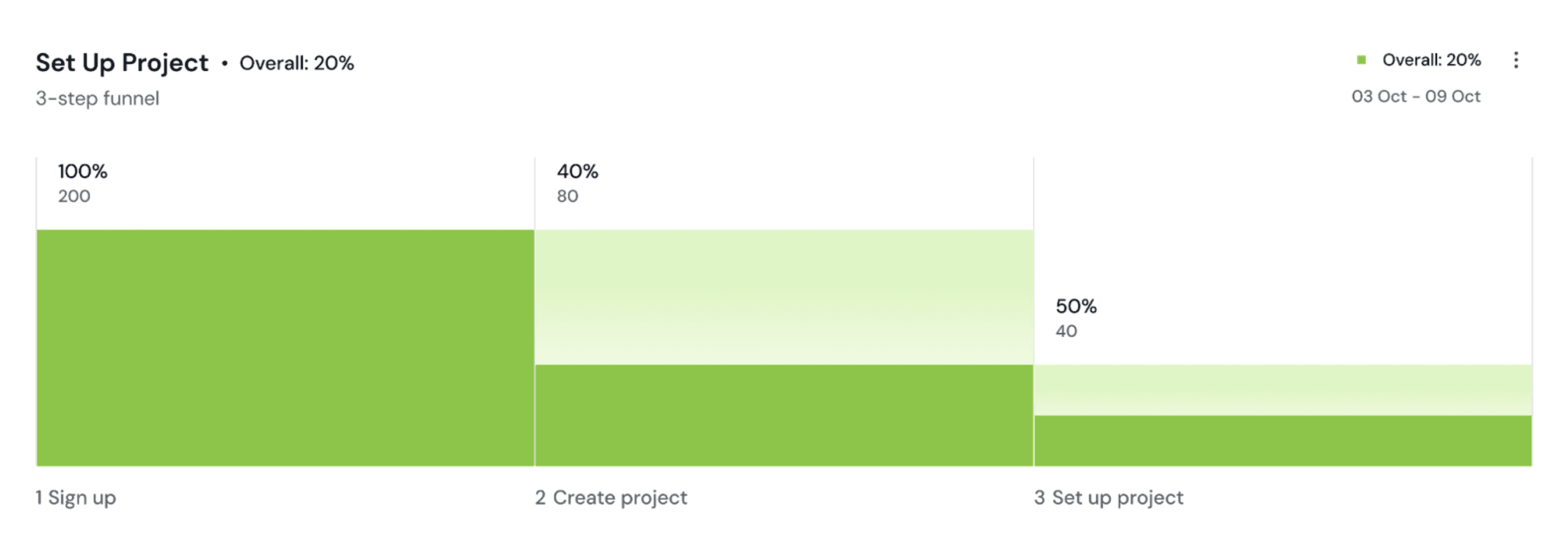Screen dimensions: 1568x554
Task: Click the 3 Set up project label
Action: (1109, 498)
